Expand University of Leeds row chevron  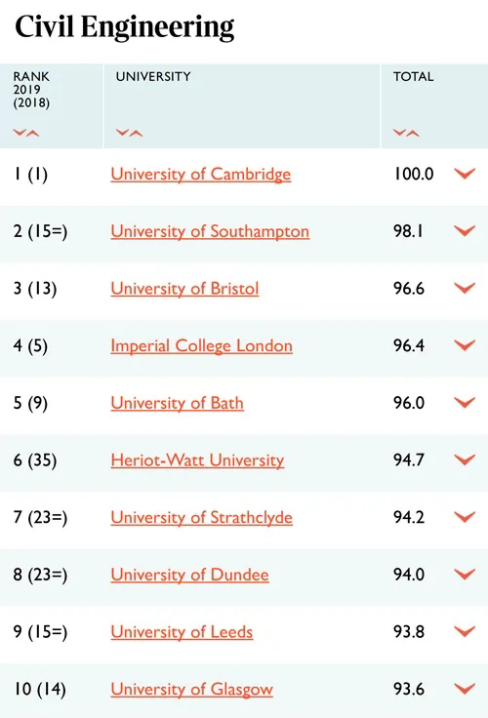click(x=465, y=631)
